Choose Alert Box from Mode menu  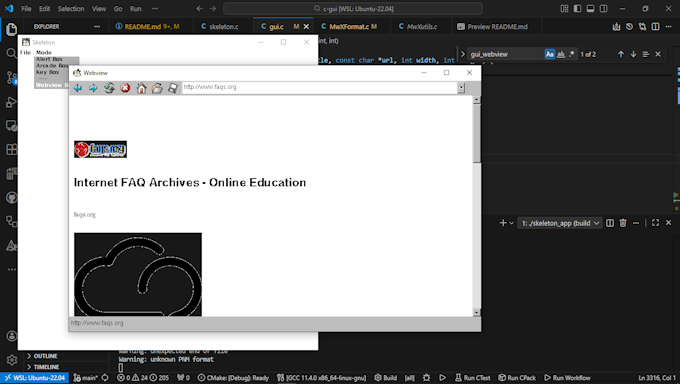pos(49,59)
